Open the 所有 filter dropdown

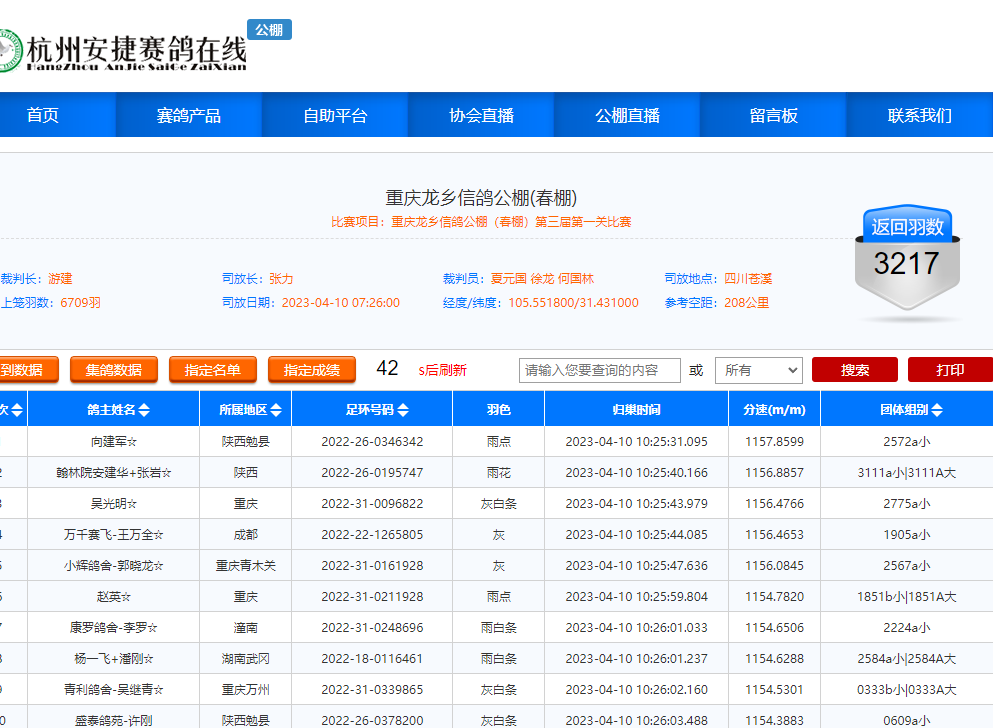coord(758,370)
